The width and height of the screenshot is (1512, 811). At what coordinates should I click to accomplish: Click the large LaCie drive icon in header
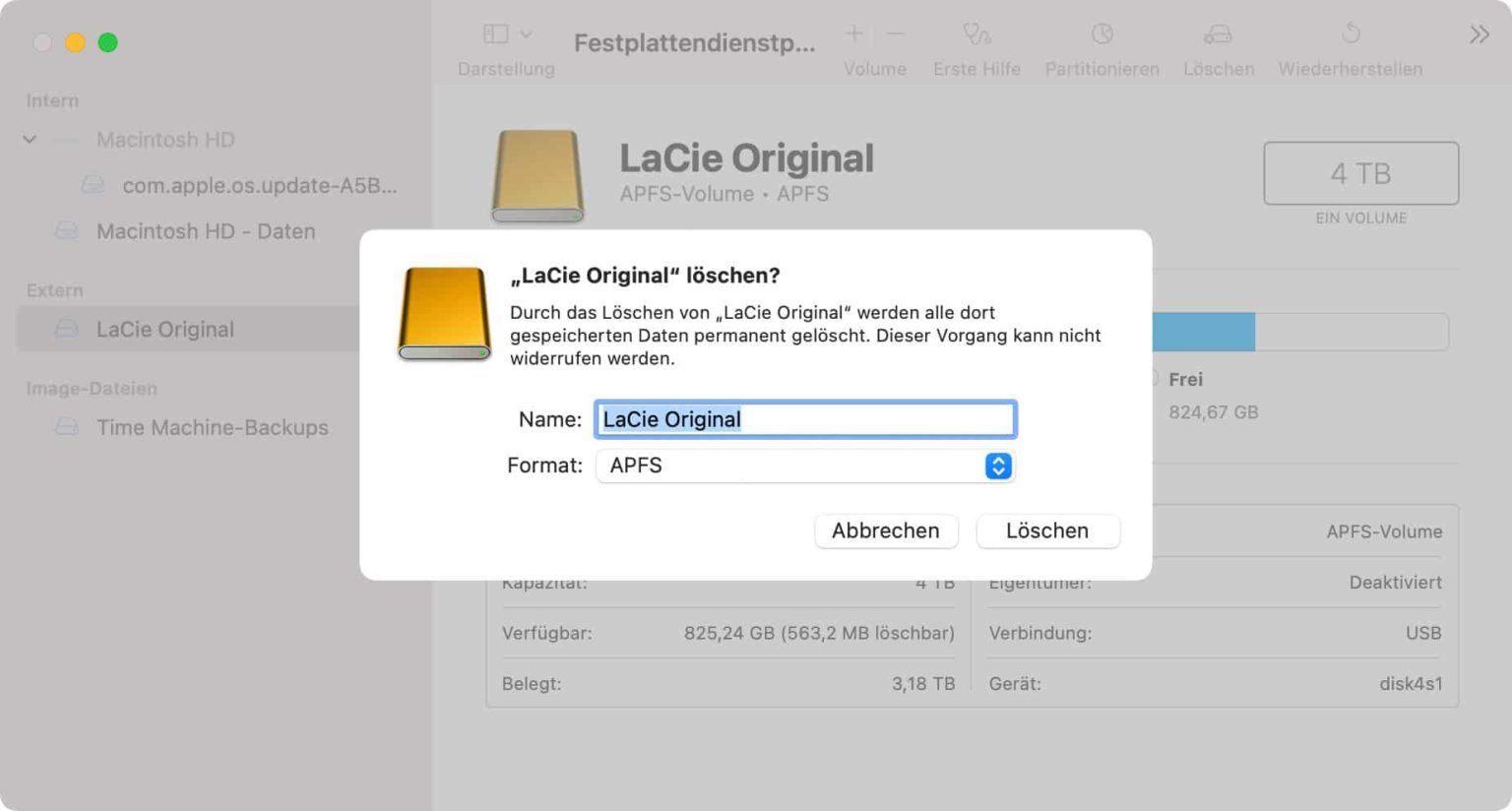click(537, 177)
